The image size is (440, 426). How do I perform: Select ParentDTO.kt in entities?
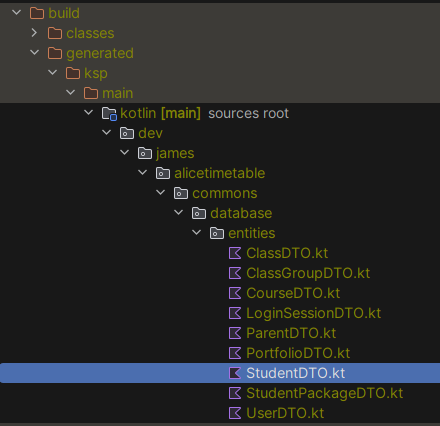click(x=291, y=333)
